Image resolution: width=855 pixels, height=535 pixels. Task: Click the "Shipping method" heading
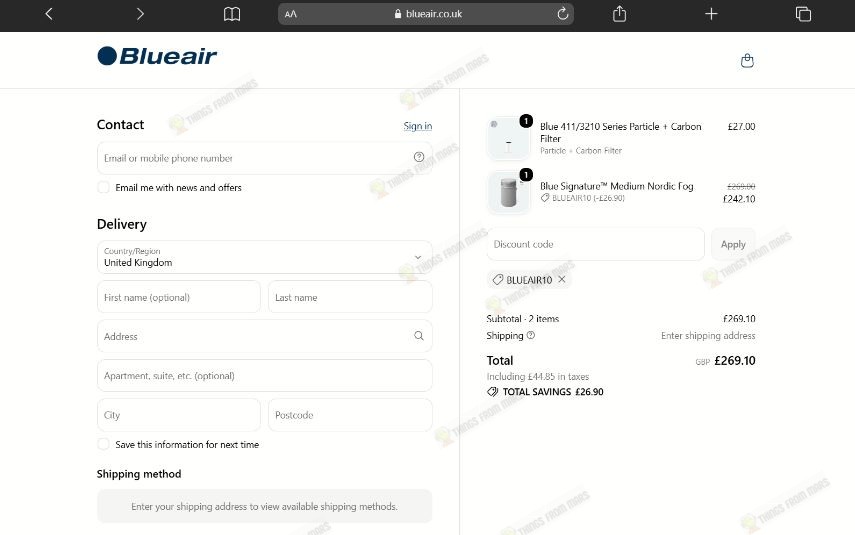click(139, 474)
